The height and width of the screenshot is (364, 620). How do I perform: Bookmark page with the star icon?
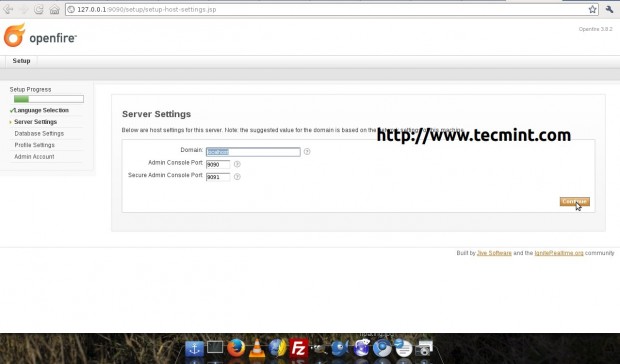[x=592, y=9]
